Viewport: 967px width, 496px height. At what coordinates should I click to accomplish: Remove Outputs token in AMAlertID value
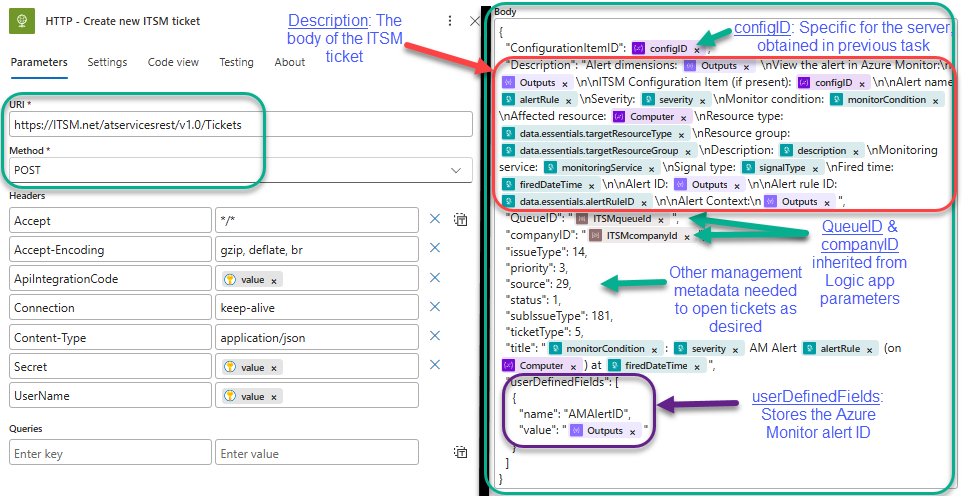click(632, 432)
